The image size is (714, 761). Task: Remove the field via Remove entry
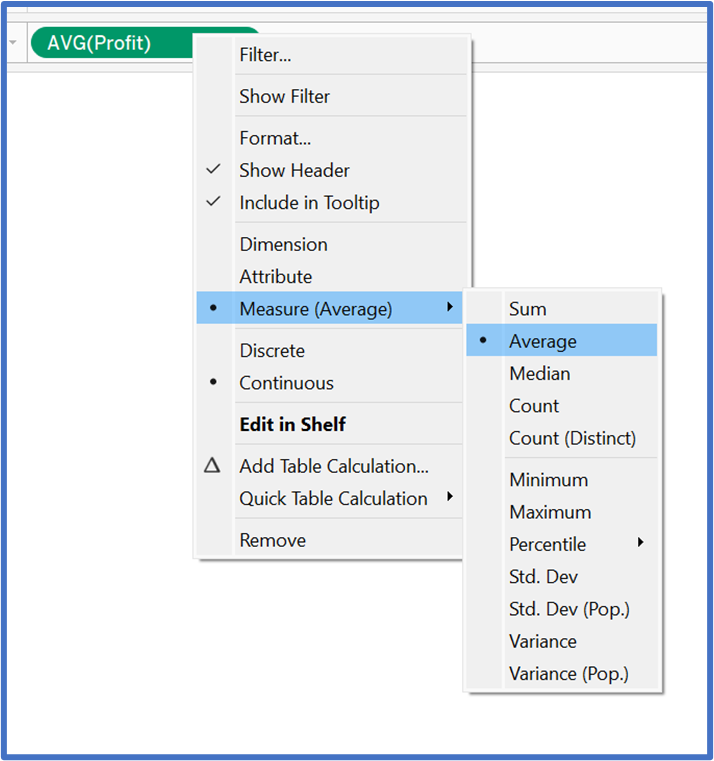tap(272, 540)
